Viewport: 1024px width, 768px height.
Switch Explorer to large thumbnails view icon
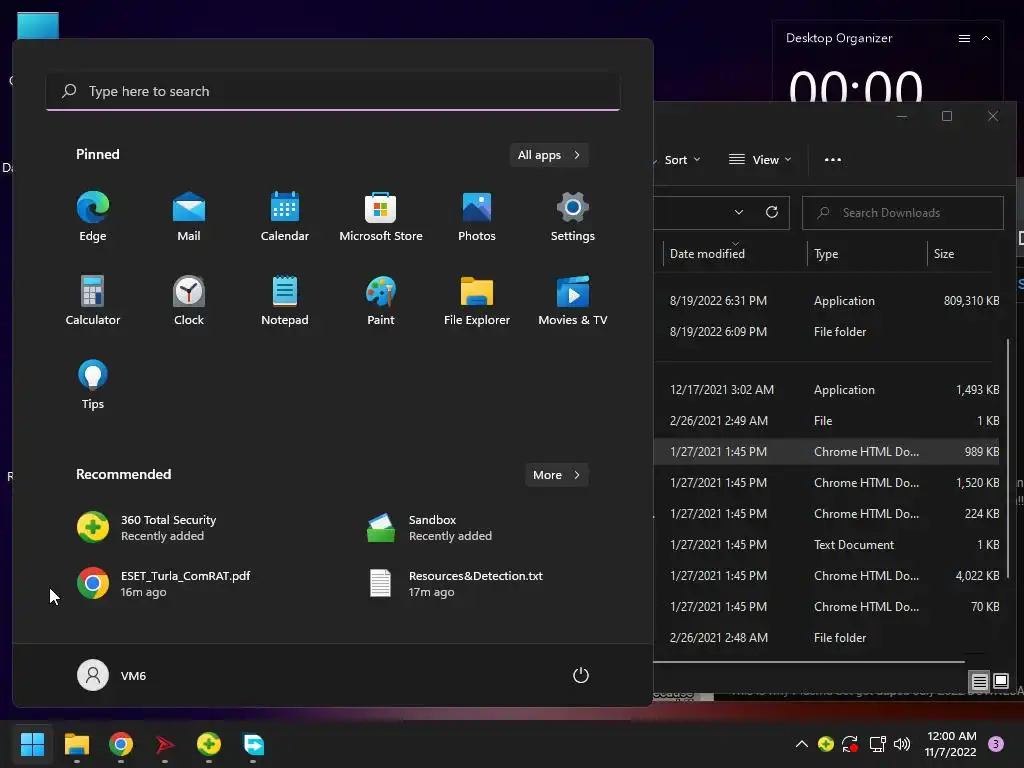[x=1001, y=681]
